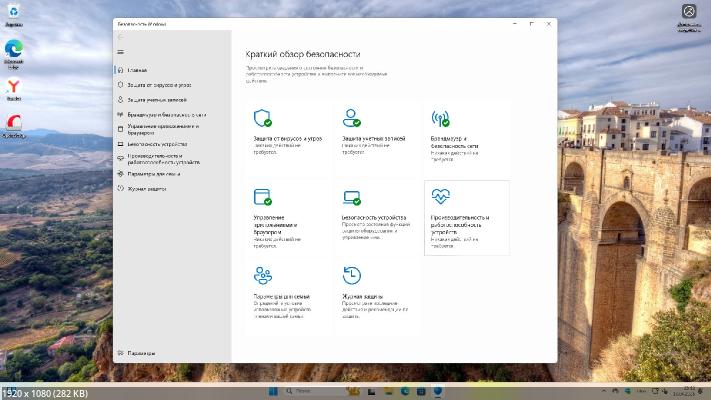Image resolution: width=711 pixels, height=400 pixels.
Task: Open the red arc desktop shortcut
Action: tap(14, 126)
